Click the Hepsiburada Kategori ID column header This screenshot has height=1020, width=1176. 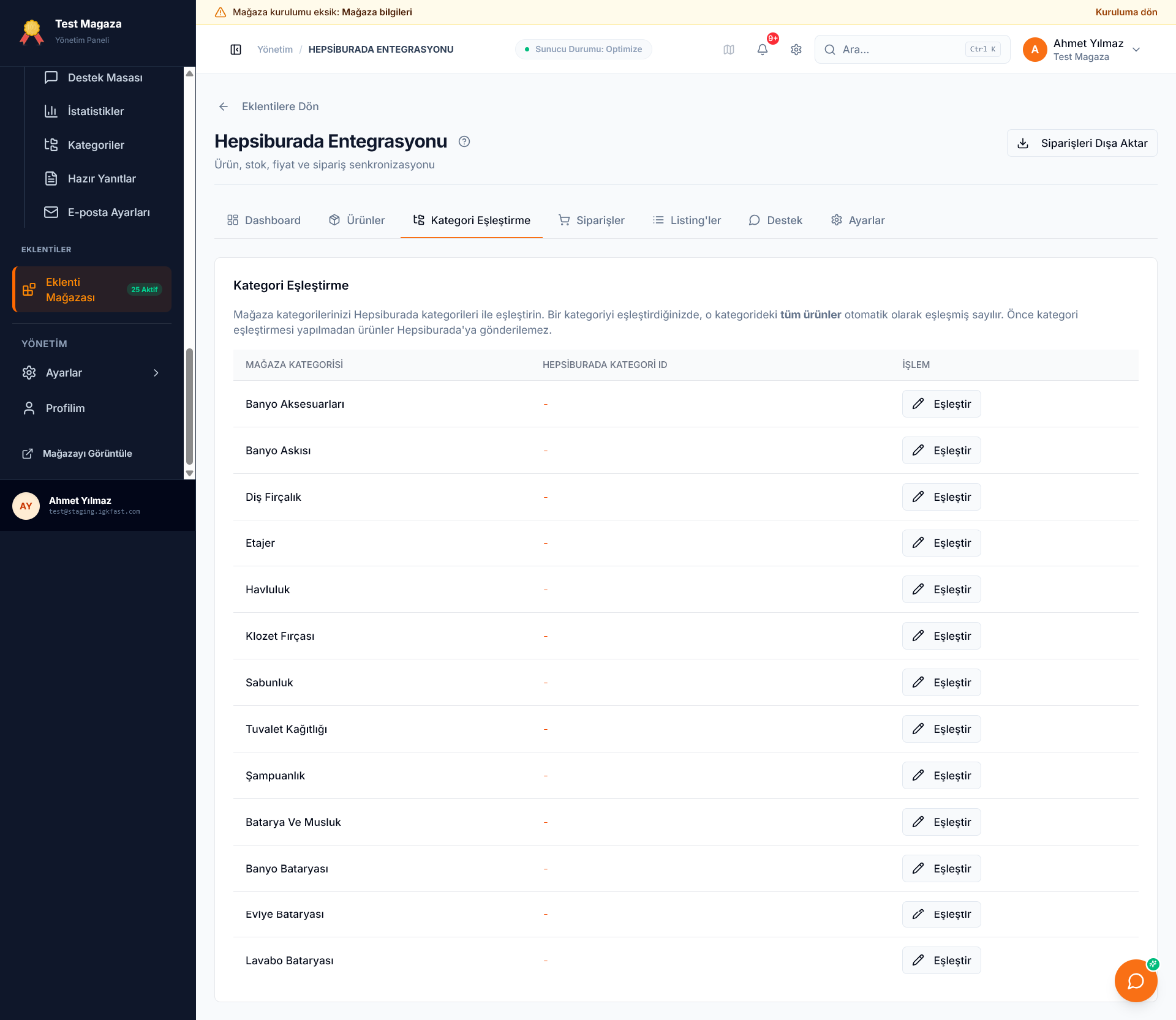pyautogui.click(x=605, y=365)
